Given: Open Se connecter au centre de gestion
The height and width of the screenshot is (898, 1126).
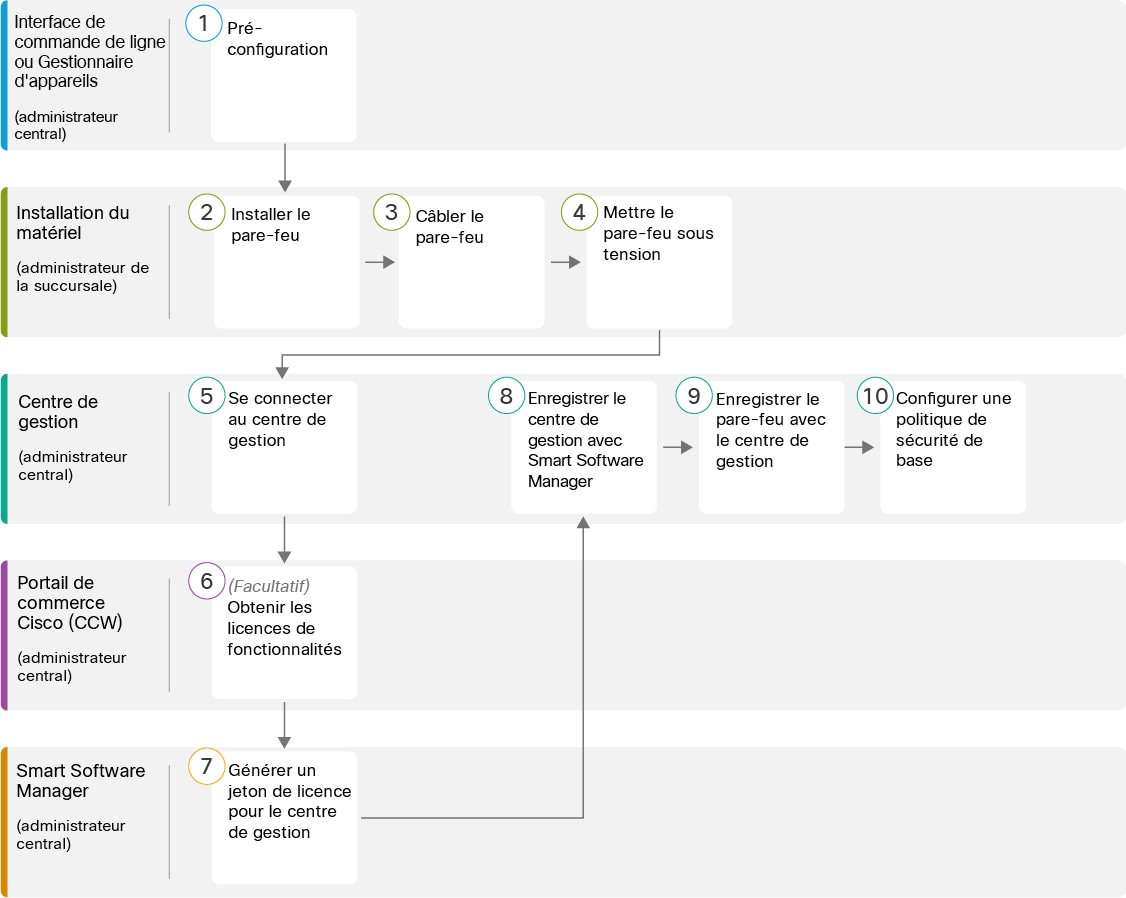Looking at the screenshot, I should [x=284, y=447].
